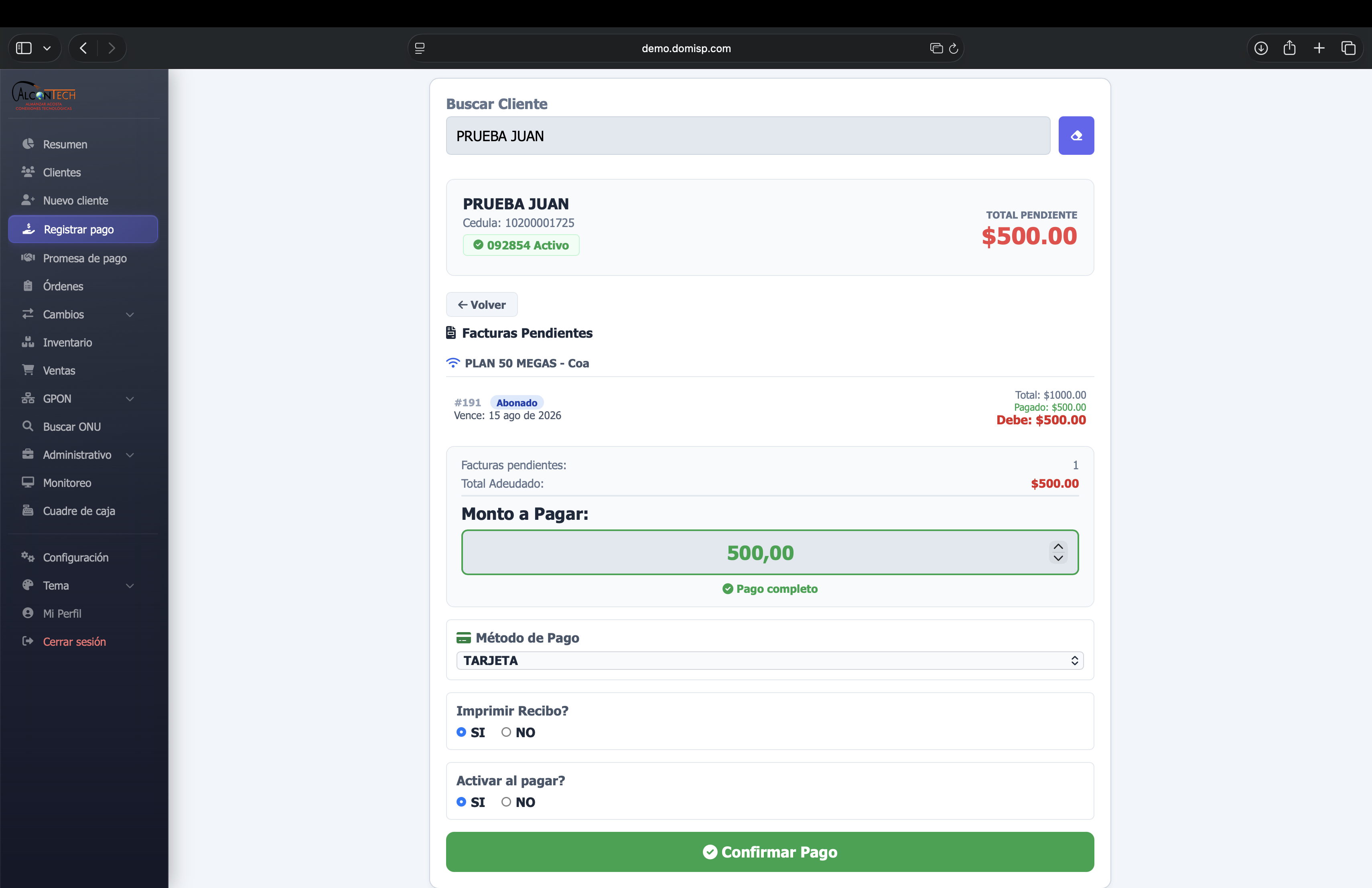Click the Abonado invoice badge
This screenshot has height=888, width=1372.
click(x=517, y=402)
